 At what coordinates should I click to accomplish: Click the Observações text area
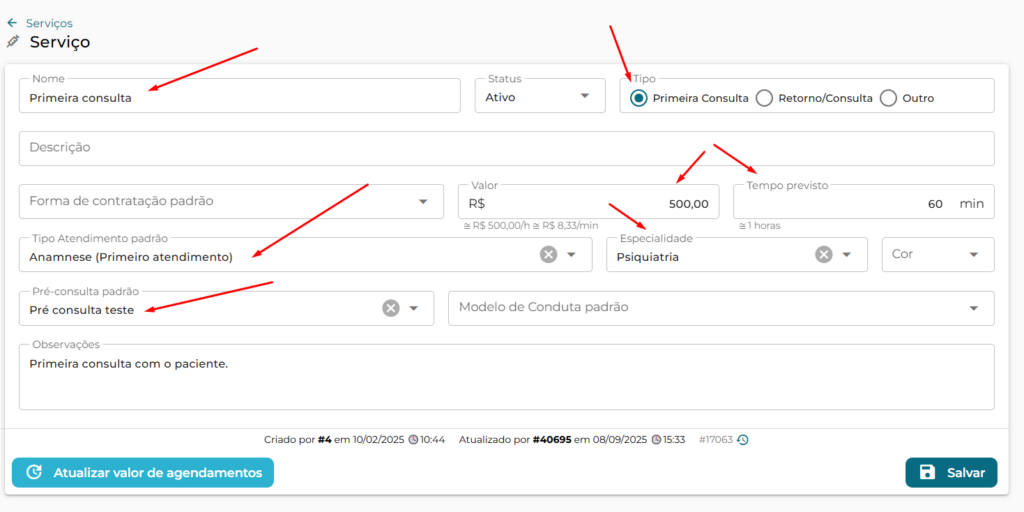507,377
